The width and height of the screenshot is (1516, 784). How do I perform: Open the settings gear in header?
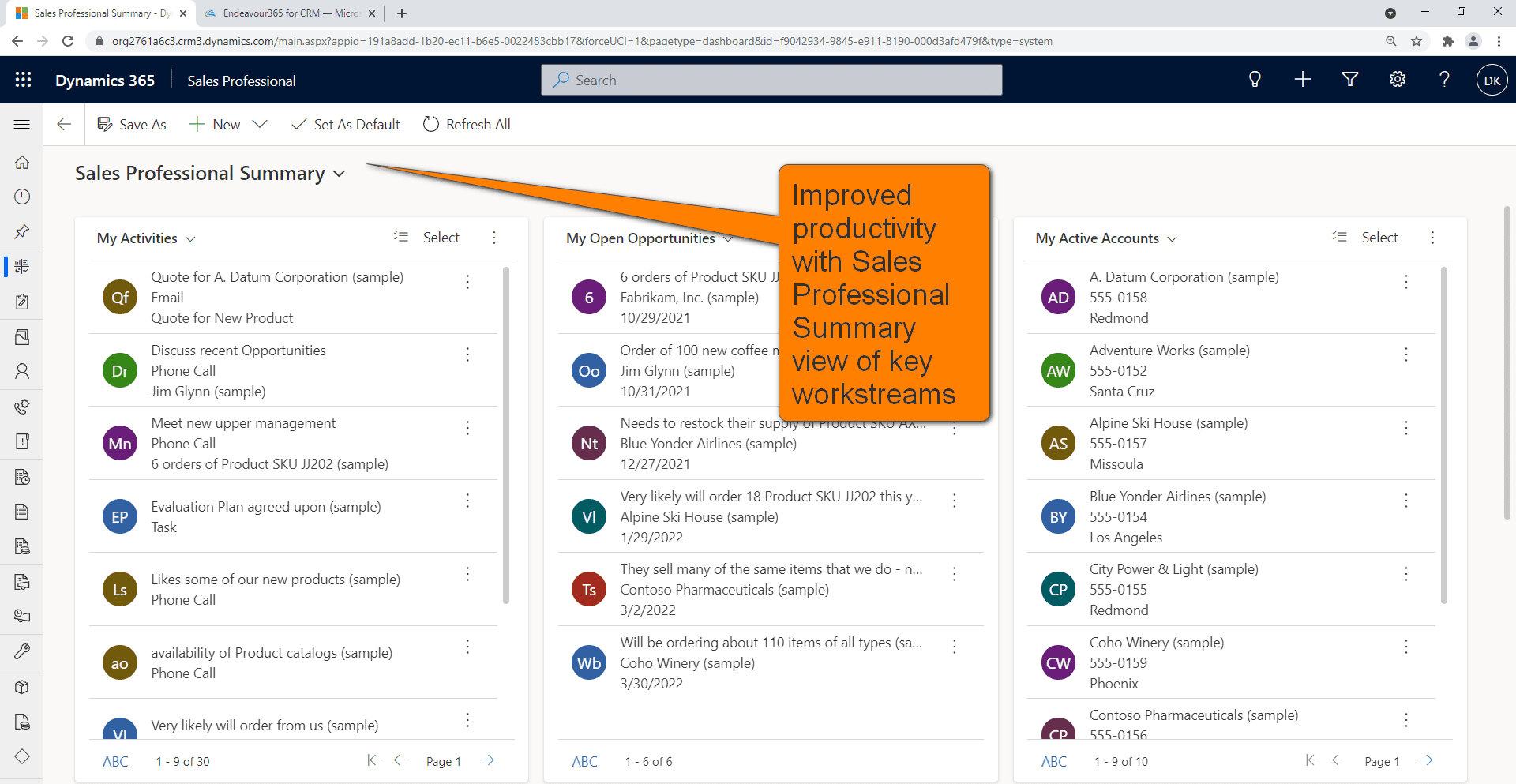click(x=1398, y=80)
